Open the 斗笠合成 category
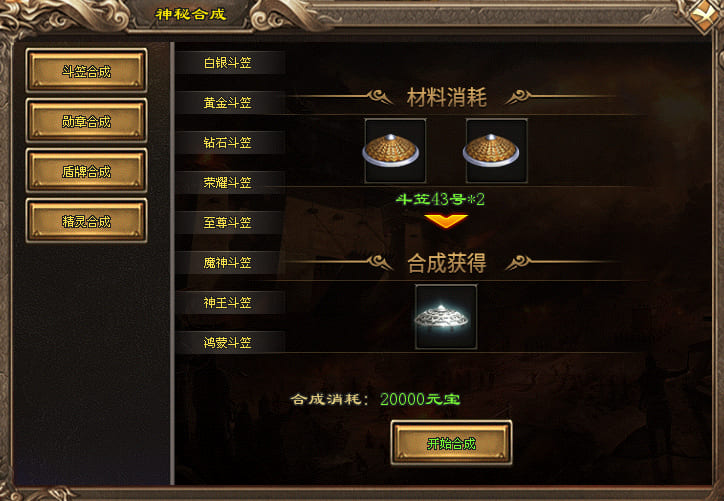The height and width of the screenshot is (501, 724). (86, 71)
